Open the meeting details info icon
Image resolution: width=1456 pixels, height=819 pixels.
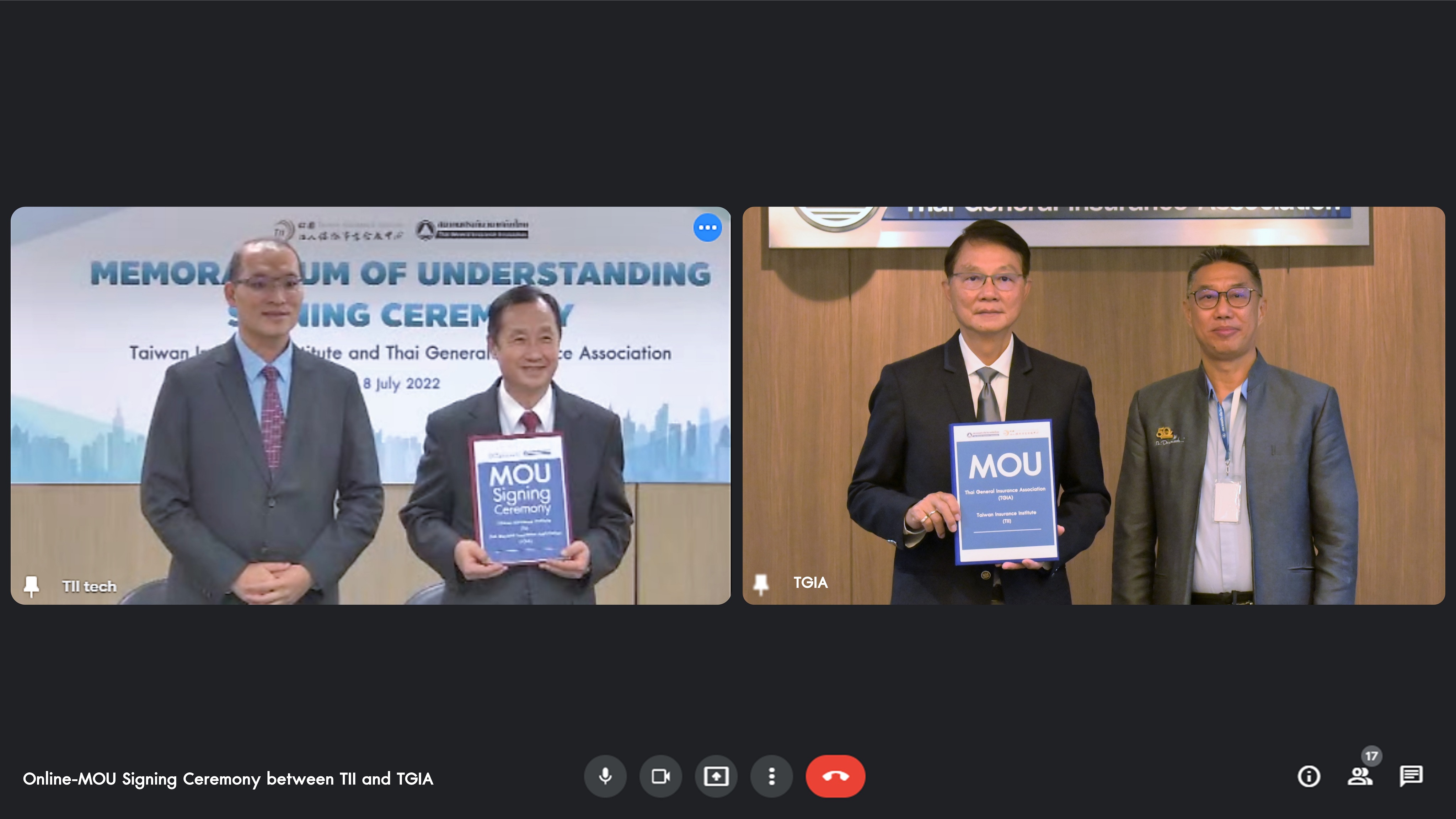(x=1308, y=776)
